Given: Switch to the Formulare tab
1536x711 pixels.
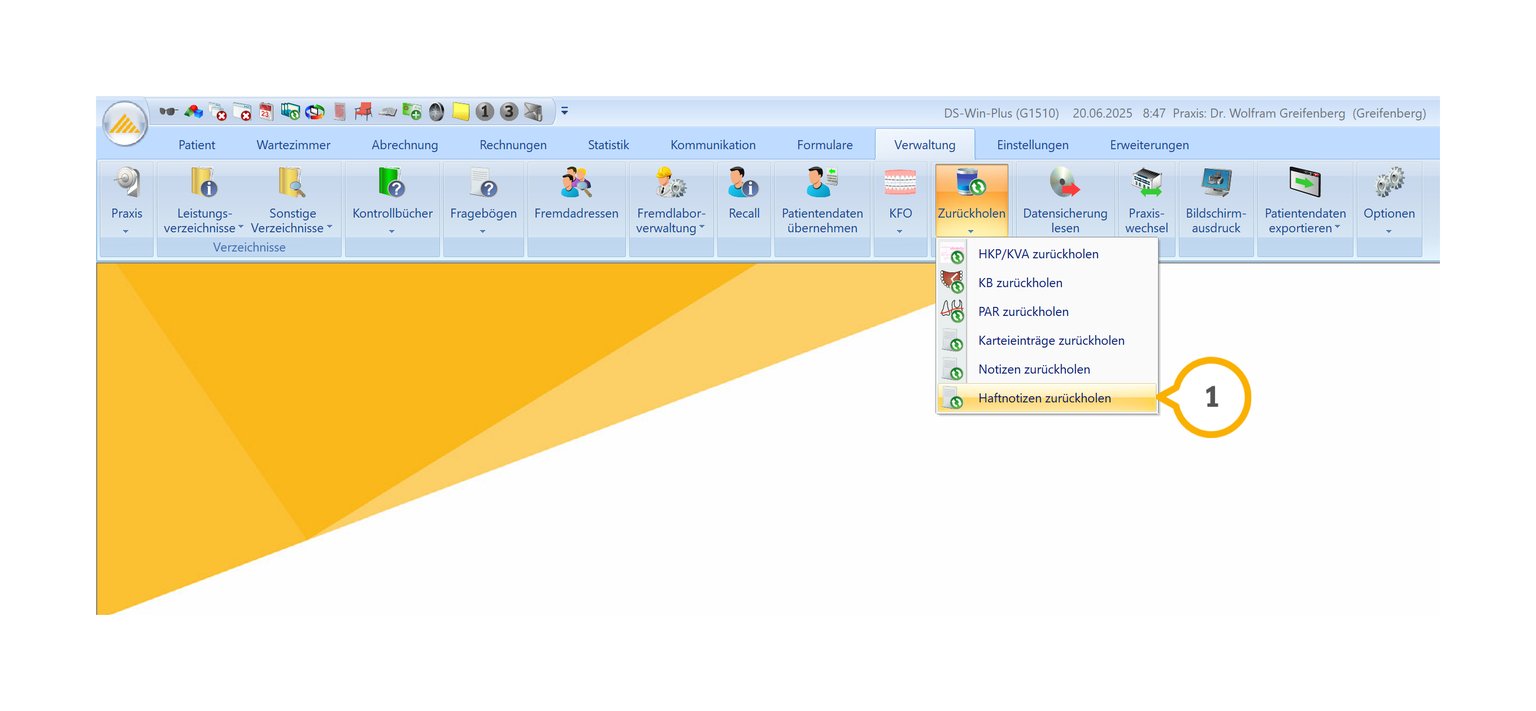Looking at the screenshot, I should [x=825, y=145].
